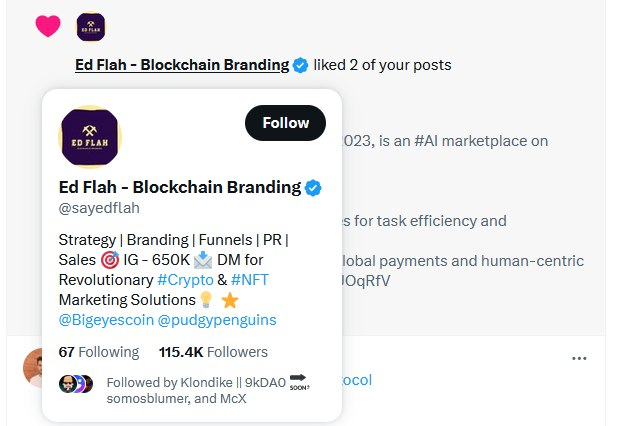The image size is (618, 426).
Task: Open the @sayedflah handle
Action: (99, 208)
